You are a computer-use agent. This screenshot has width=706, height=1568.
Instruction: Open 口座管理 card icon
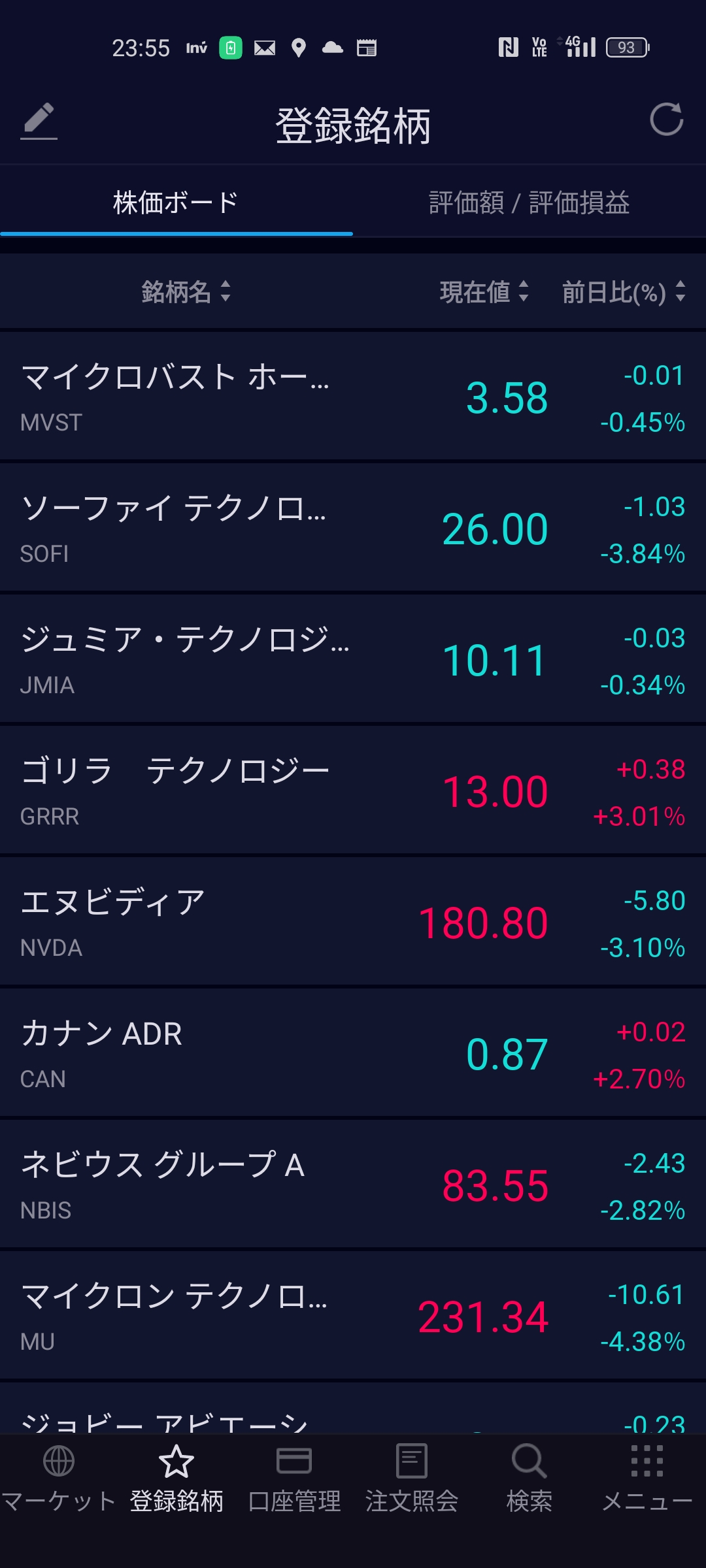coord(294,1461)
